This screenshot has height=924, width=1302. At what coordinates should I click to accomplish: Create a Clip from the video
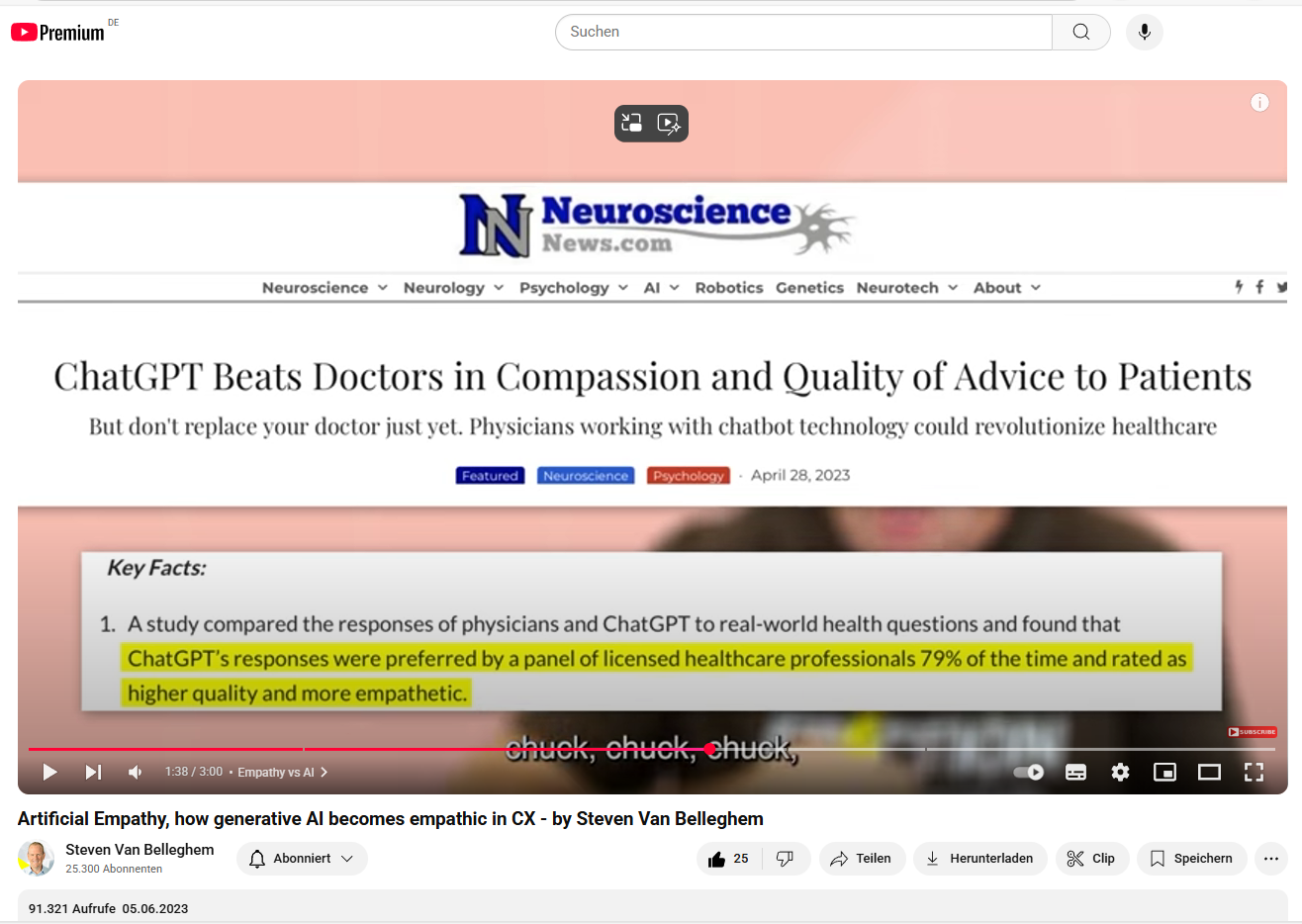[1092, 859]
